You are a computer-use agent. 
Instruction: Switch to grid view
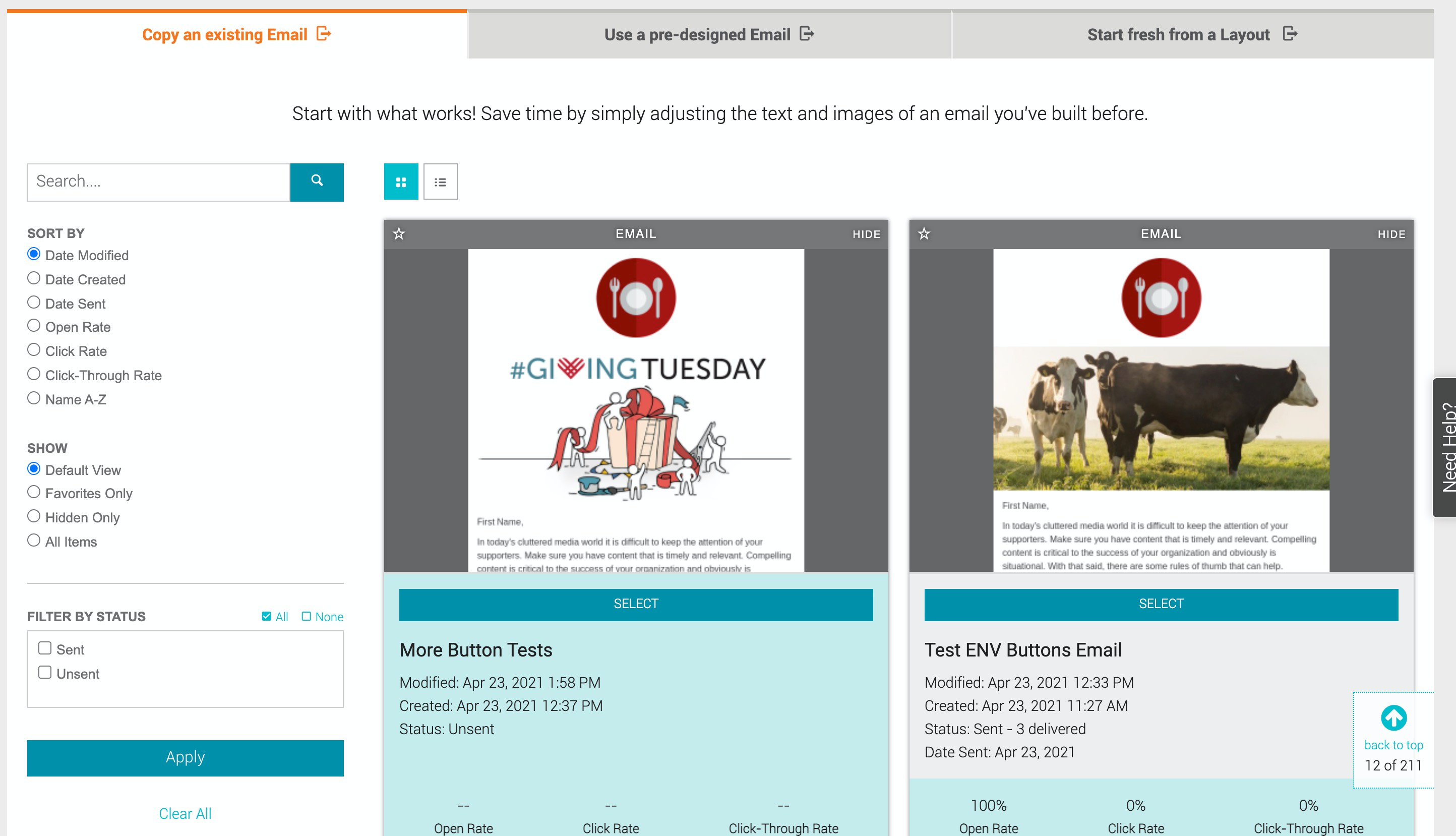click(401, 182)
